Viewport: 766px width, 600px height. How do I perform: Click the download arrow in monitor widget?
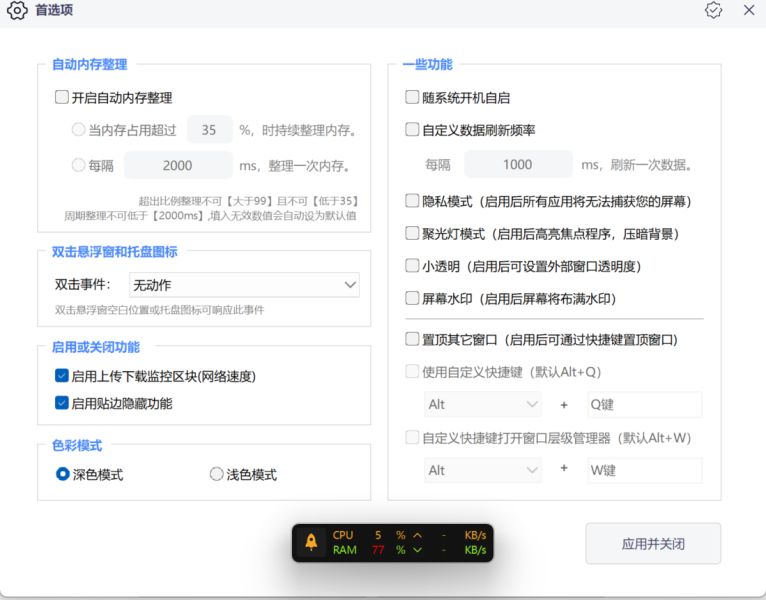pyautogui.click(x=417, y=550)
